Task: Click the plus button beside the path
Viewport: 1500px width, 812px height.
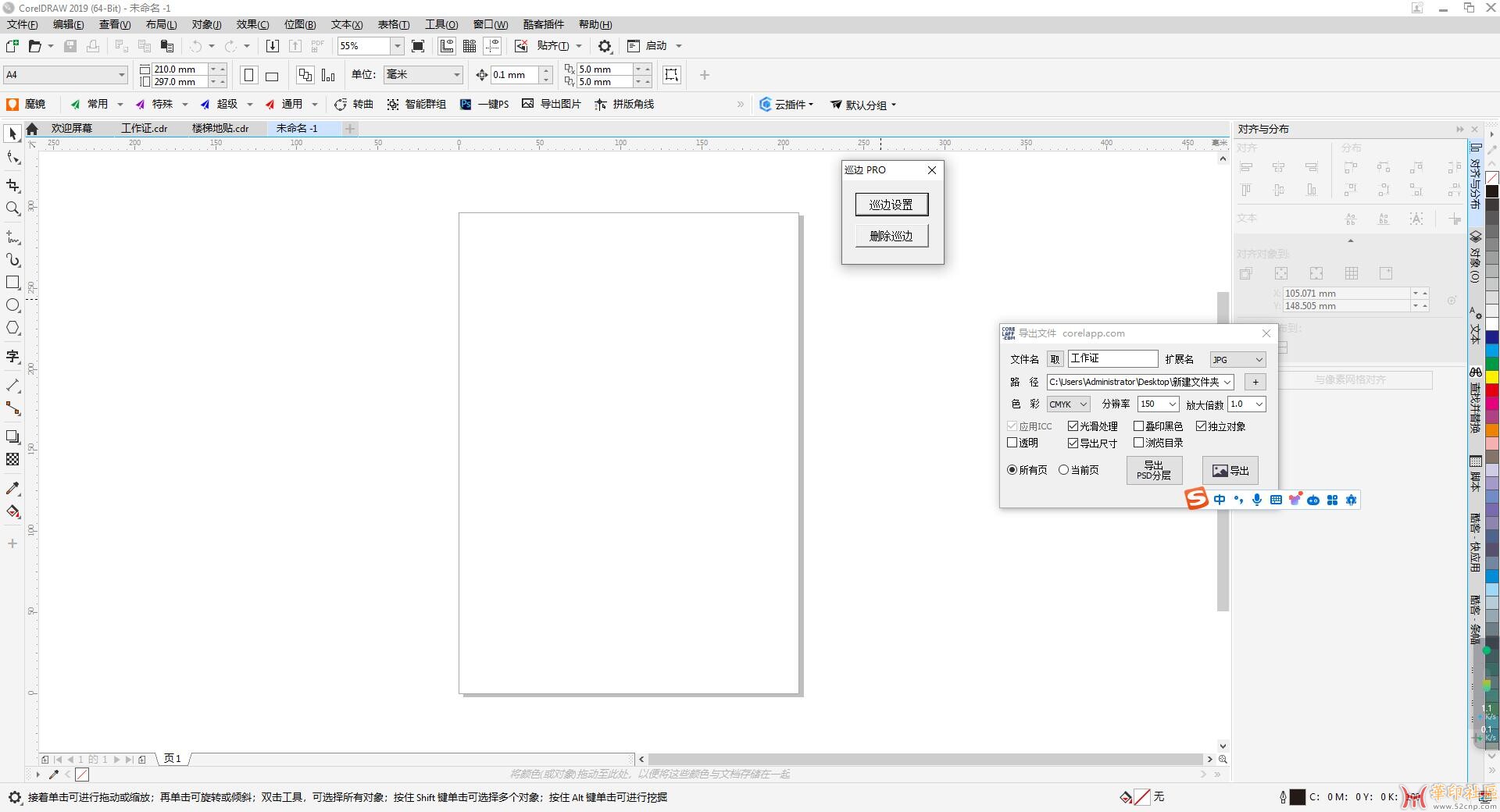Action: tap(1255, 382)
